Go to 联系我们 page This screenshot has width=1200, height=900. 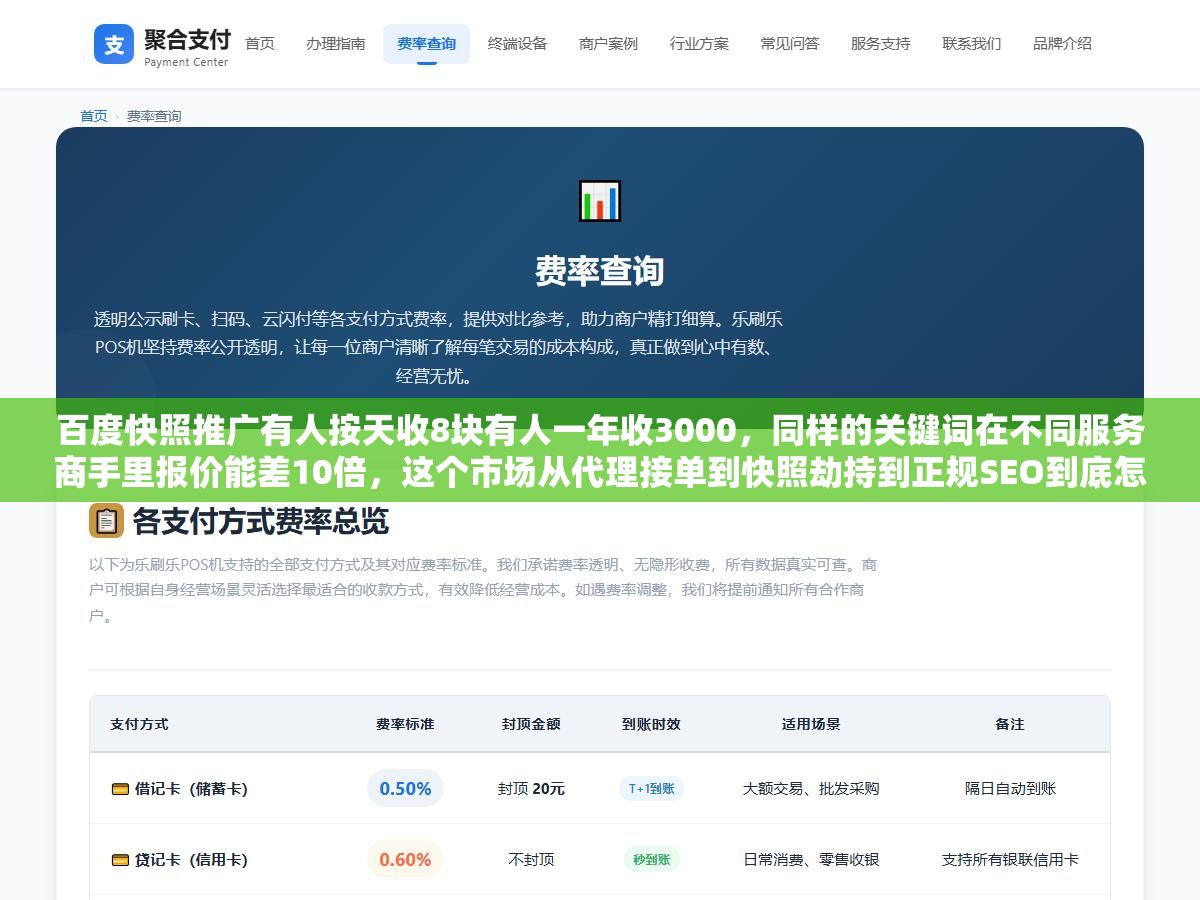tap(972, 44)
